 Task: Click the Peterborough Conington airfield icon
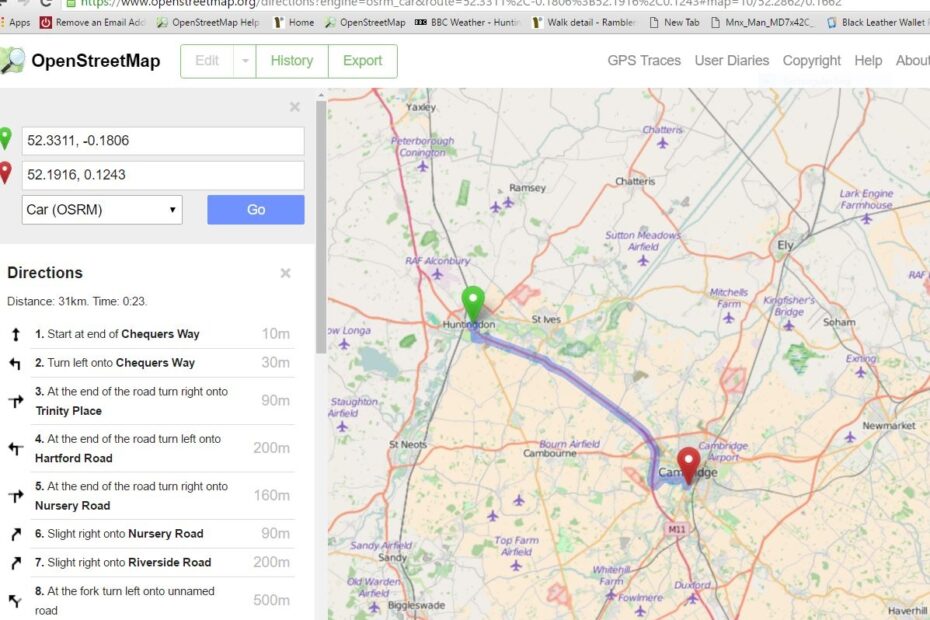[422, 166]
